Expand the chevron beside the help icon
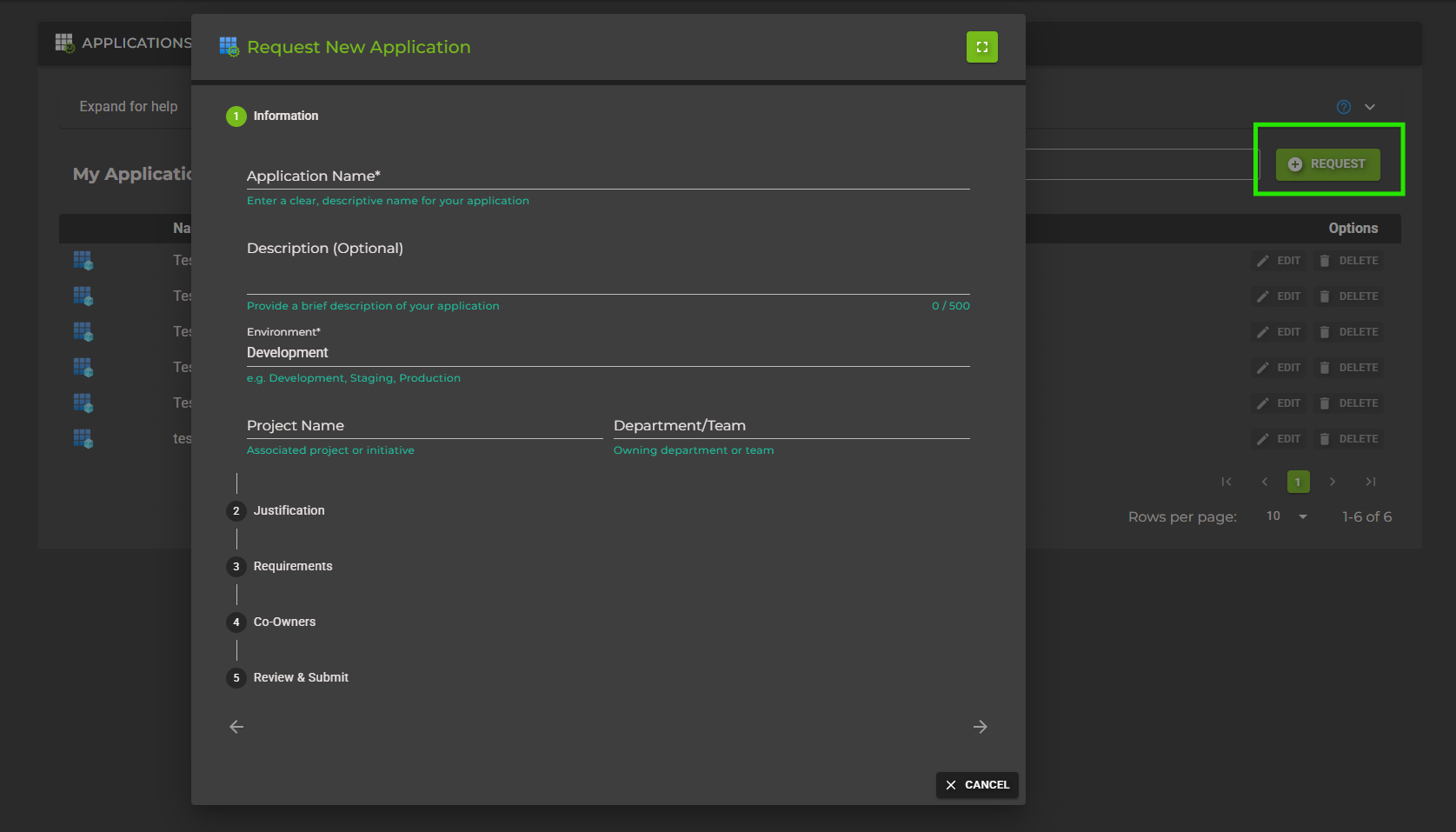The image size is (1456, 832). click(1370, 106)
